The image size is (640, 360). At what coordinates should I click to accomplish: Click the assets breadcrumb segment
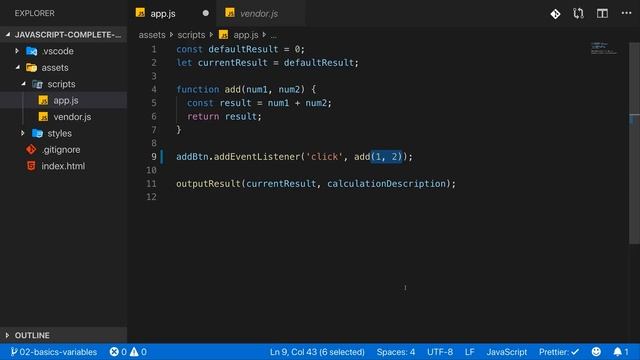[x=152, y=35]
